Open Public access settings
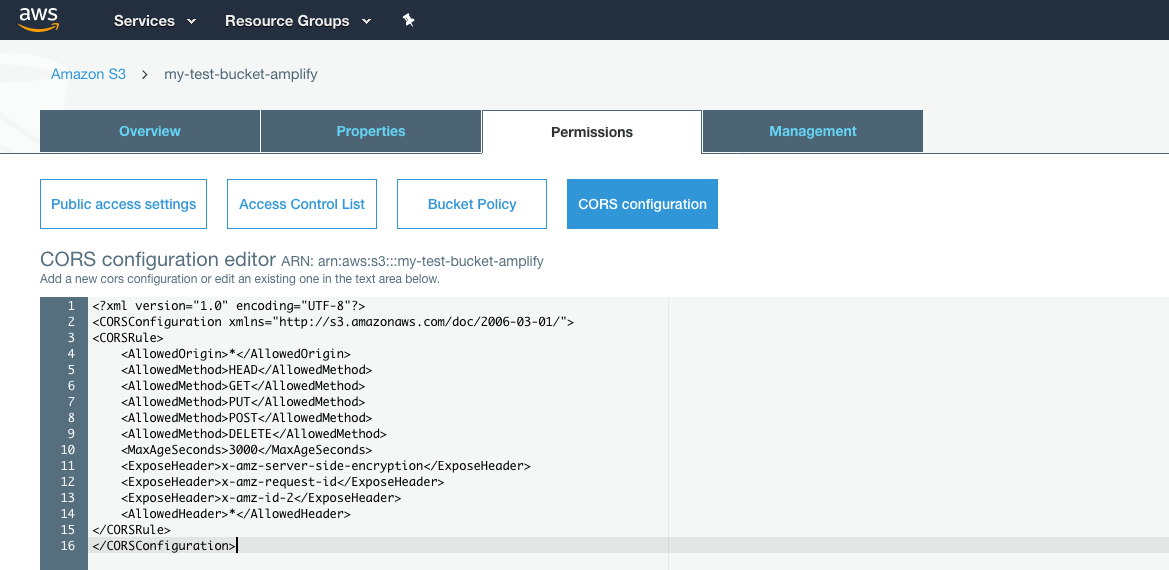The width and height of the screenshot is (1169, 570). pyautogui.click(x=123, y=204)
